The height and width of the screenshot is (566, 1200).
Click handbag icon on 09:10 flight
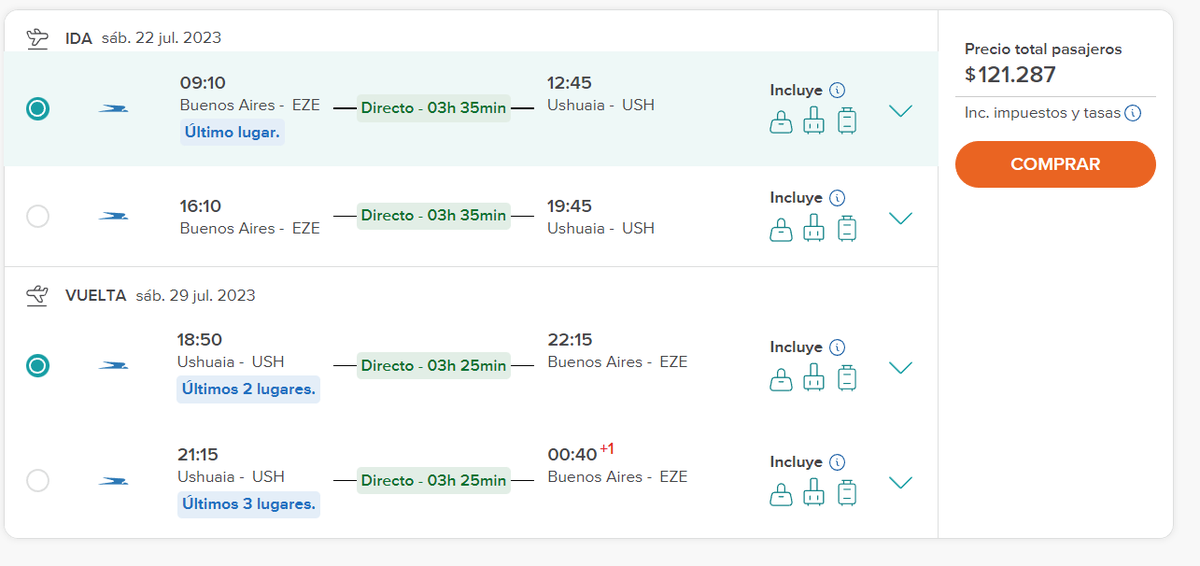(780, 122)
